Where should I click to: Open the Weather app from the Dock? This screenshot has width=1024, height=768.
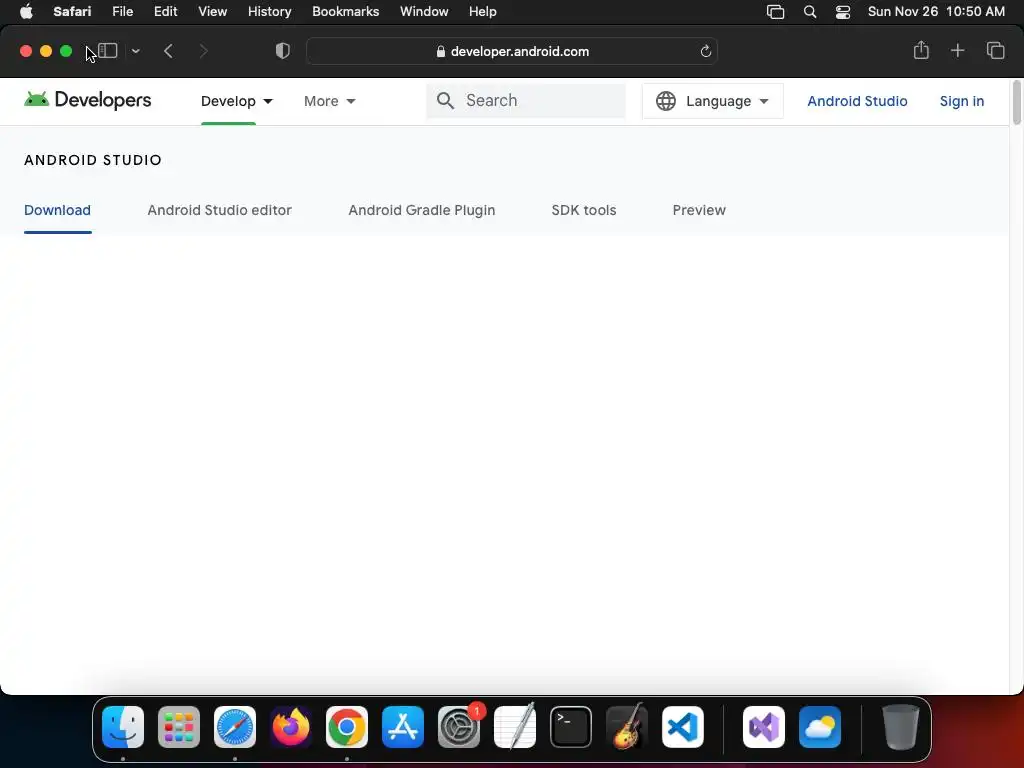pyautogui.click(x=820, y=727)
